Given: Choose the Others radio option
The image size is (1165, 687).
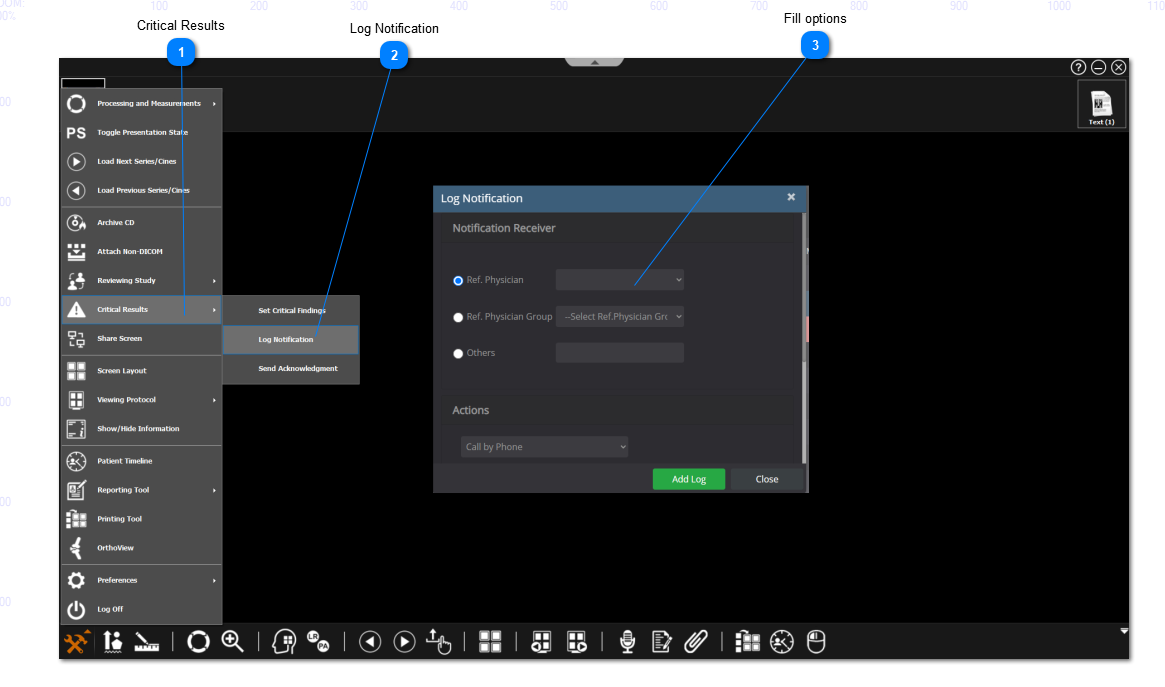Looking at the screenshot, I should pyautogui.click(x=459, y=353).
